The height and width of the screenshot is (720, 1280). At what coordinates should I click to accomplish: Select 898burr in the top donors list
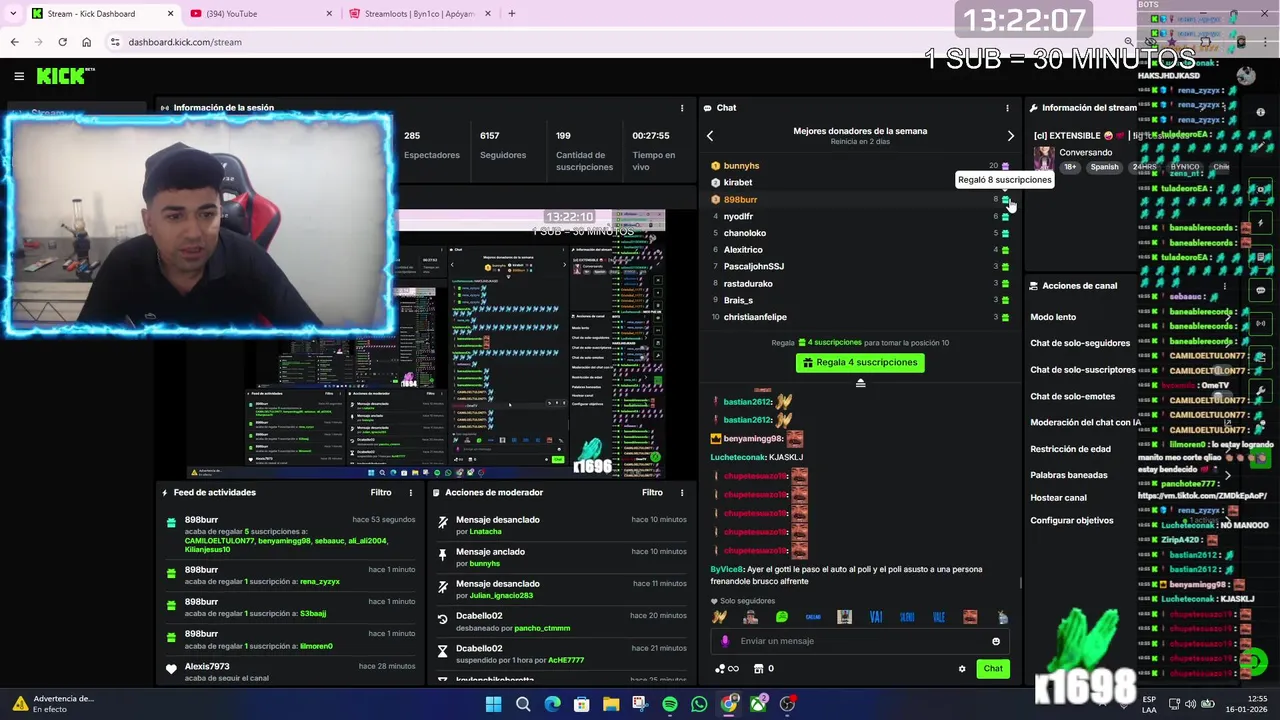pos(740,200)
